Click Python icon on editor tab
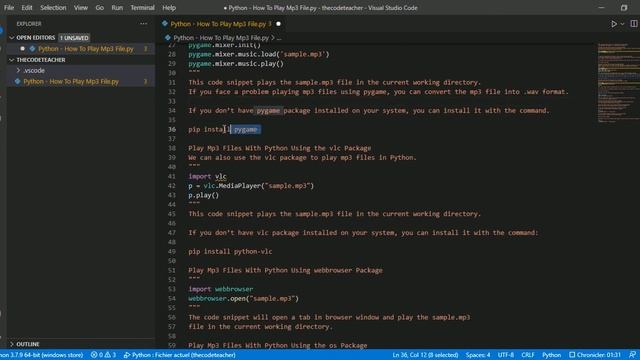 (165, 24)
